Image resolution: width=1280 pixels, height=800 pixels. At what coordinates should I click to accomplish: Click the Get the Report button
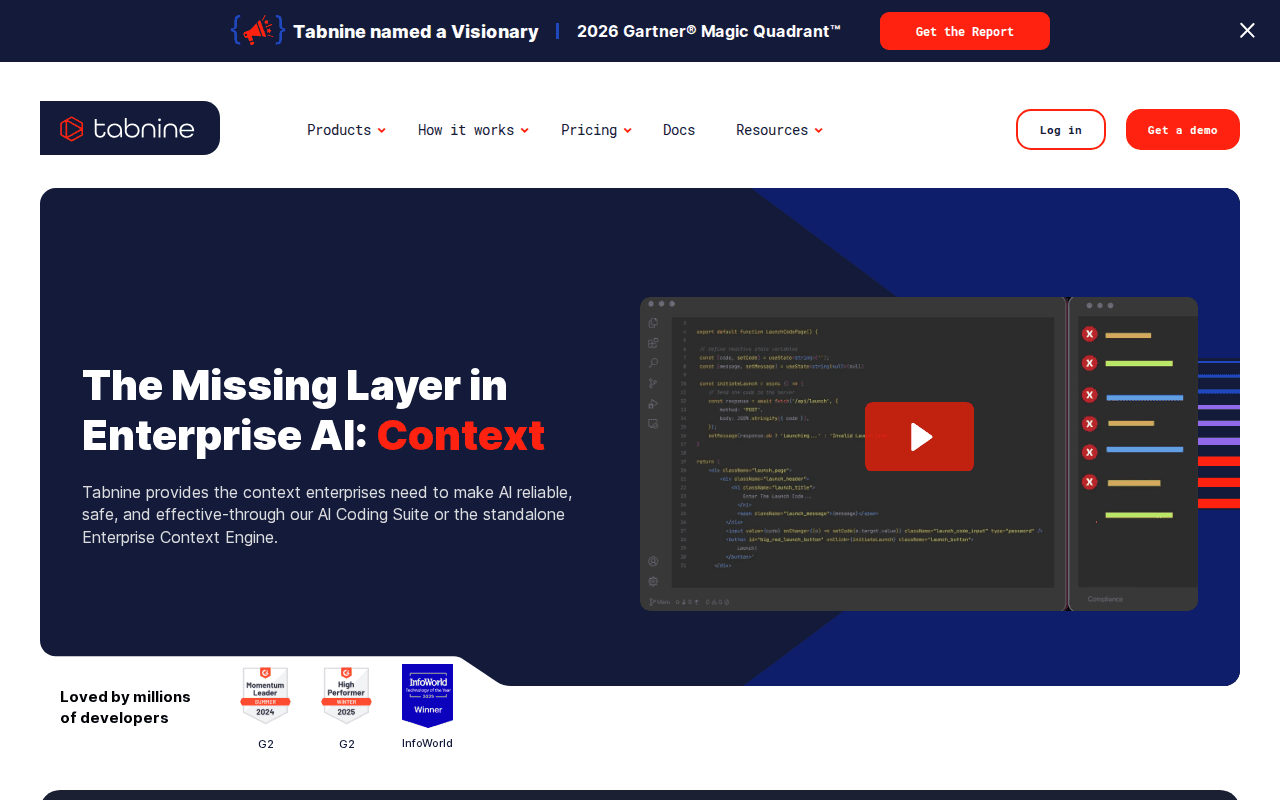tap(965, 31)
